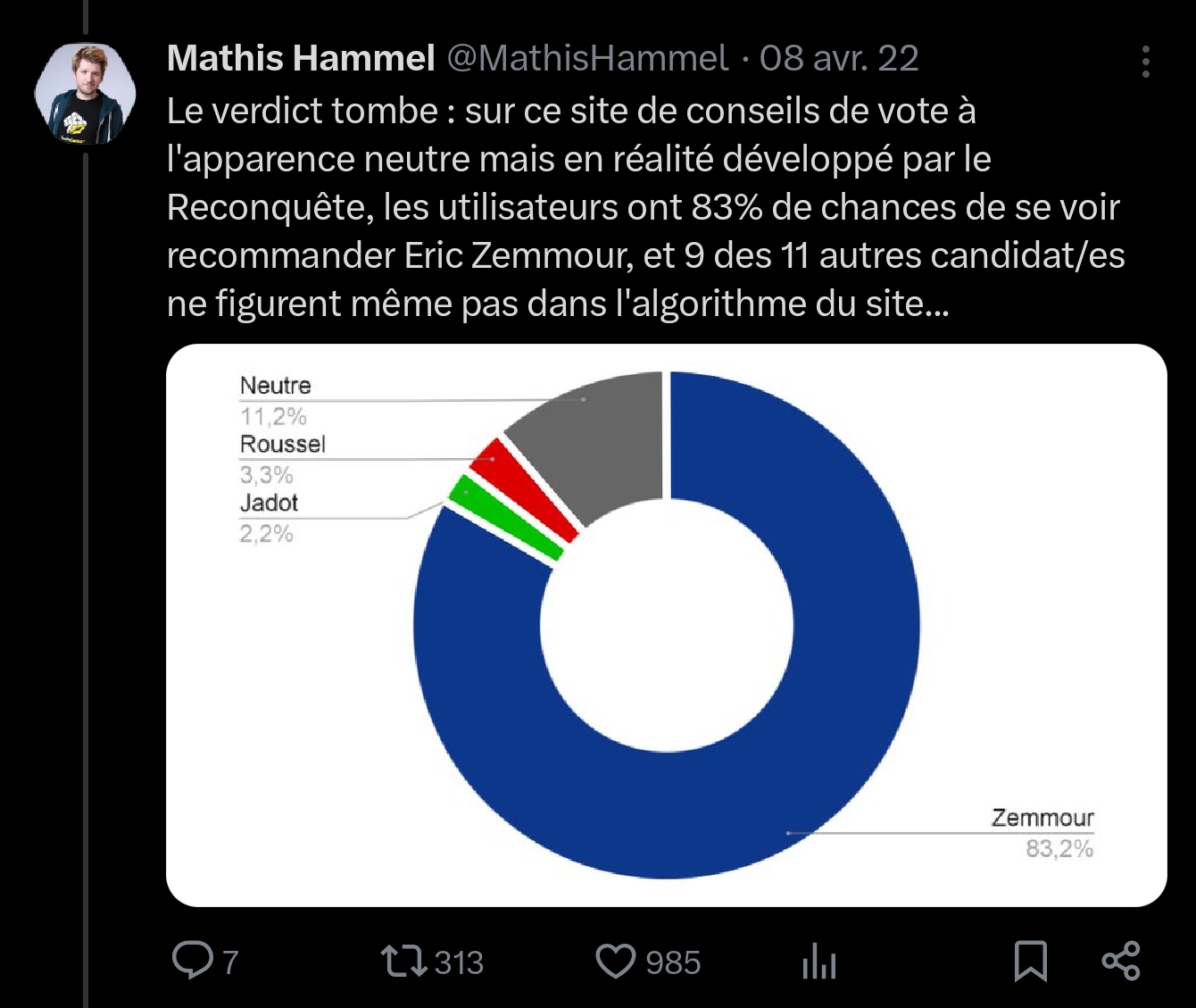Open the tweet analytics bar chart icon
Viewport: 1196px width, 1008px height.
pyautogui.click(x=818, y=962)
